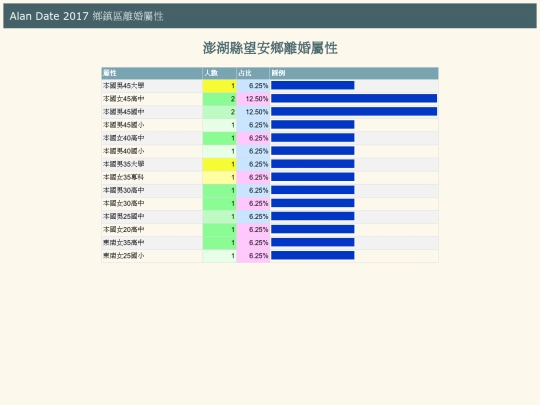Select the row label 本國女20高中
The image size is (540, 405).
tap(123, 230)
